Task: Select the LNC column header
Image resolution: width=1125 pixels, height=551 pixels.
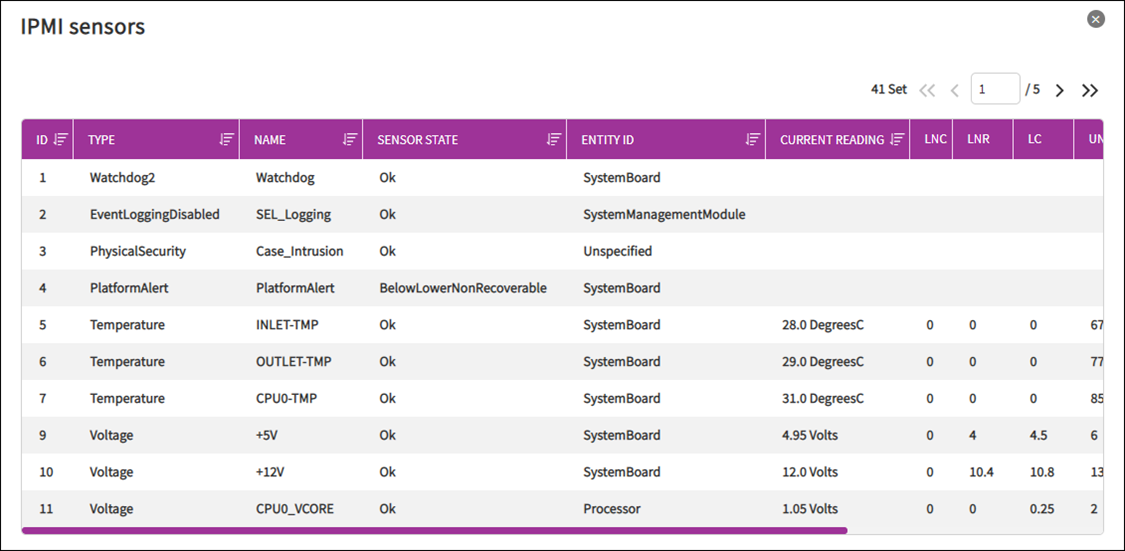Action: (x=935, y=140)
